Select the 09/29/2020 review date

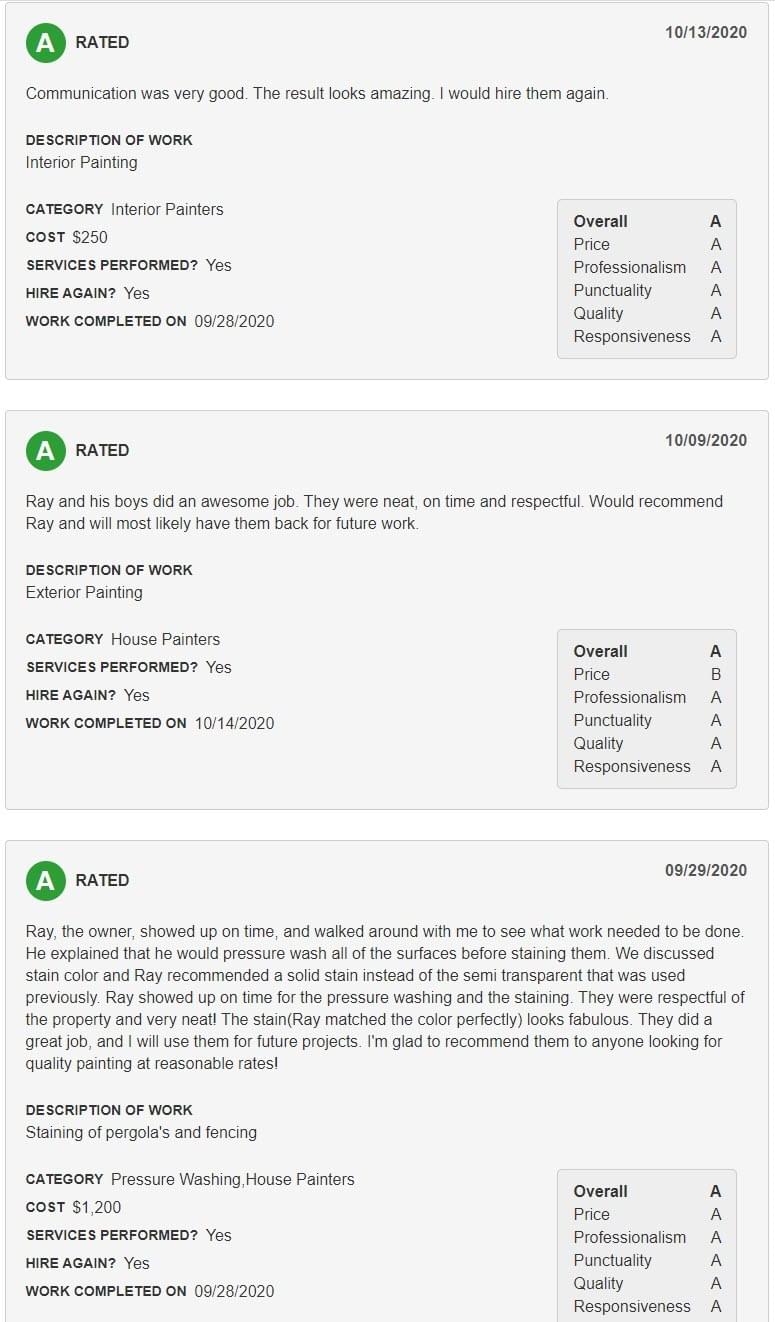705,870
